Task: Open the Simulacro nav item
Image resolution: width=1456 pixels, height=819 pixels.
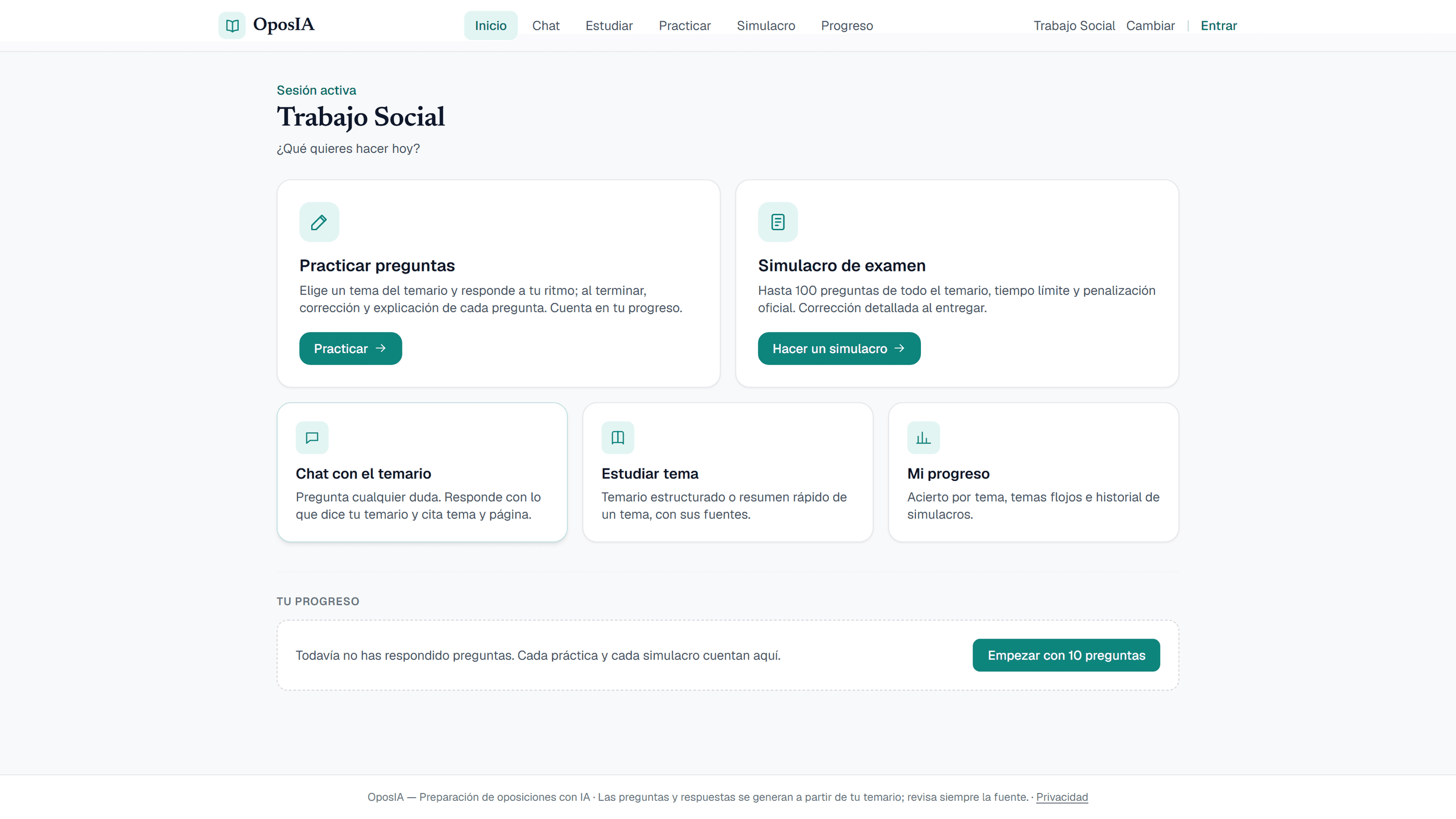Action: [766, 25]
